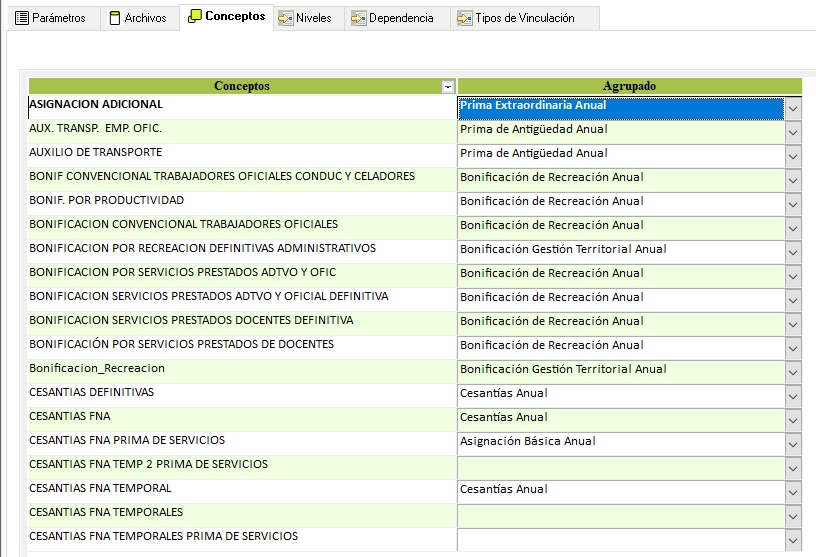Open Agrupado dropdown for AUXILIO DE TRANSPORTE
Image resolution: width=816 pixels, height=557 pixels.
[793, 156]
